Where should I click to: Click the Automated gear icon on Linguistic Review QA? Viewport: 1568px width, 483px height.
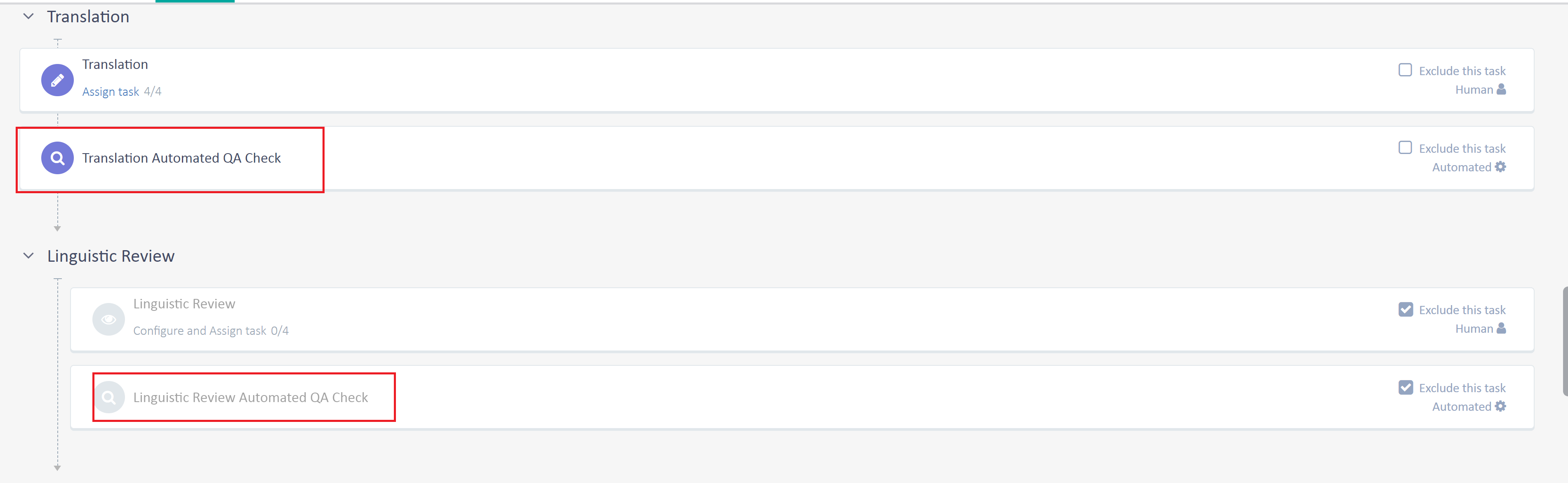click(1500, 406)
